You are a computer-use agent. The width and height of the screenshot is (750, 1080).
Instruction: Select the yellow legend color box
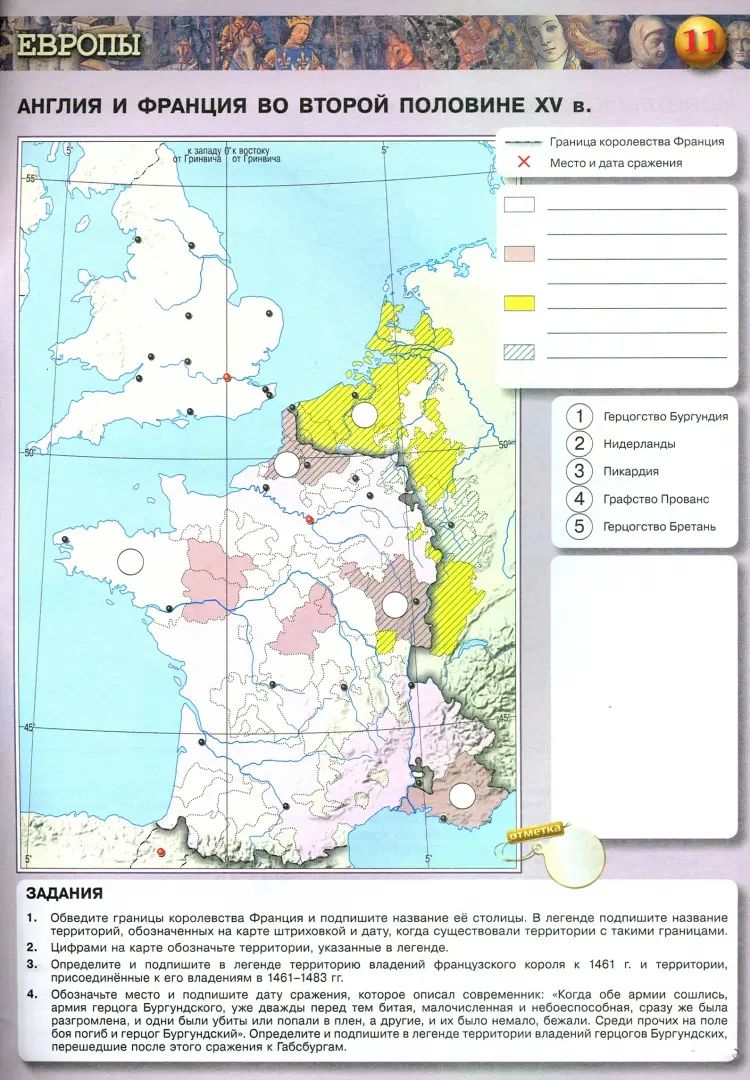click(x=519, y=303)
